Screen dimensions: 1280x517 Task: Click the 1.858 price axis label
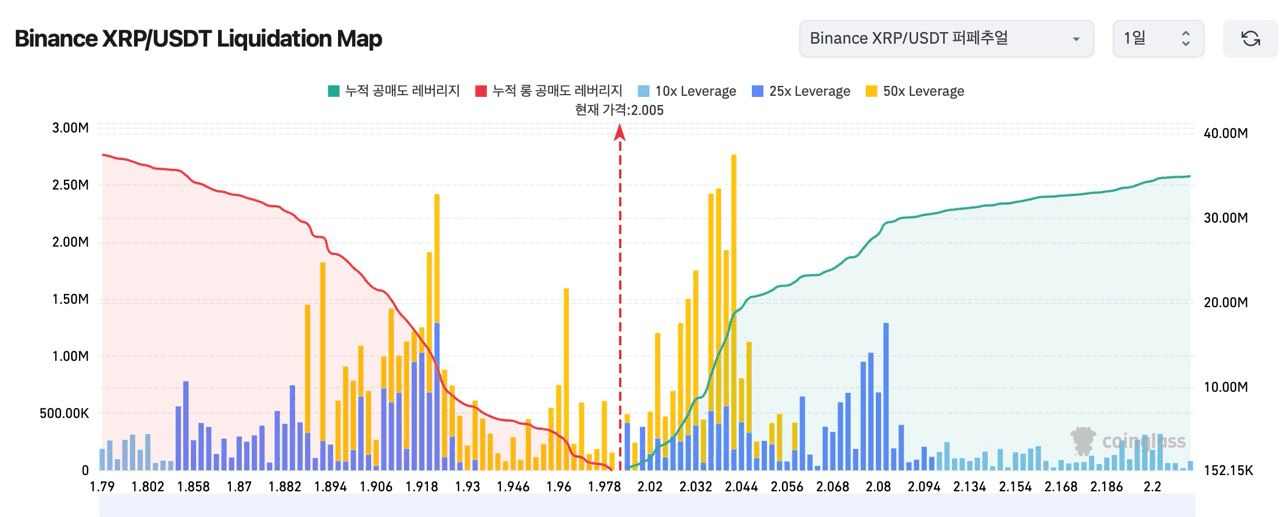pyautogui.click(x=193, y=487)
